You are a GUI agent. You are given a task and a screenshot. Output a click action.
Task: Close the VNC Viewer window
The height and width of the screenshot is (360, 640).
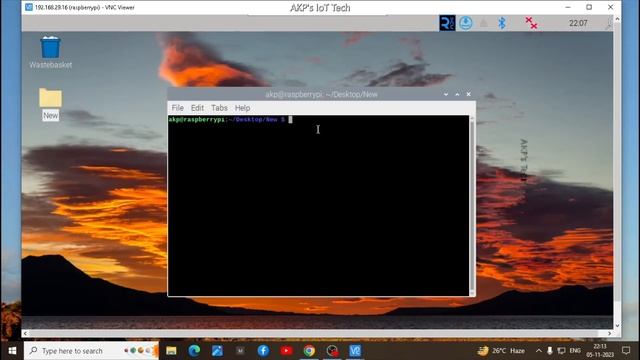(610, 7)
